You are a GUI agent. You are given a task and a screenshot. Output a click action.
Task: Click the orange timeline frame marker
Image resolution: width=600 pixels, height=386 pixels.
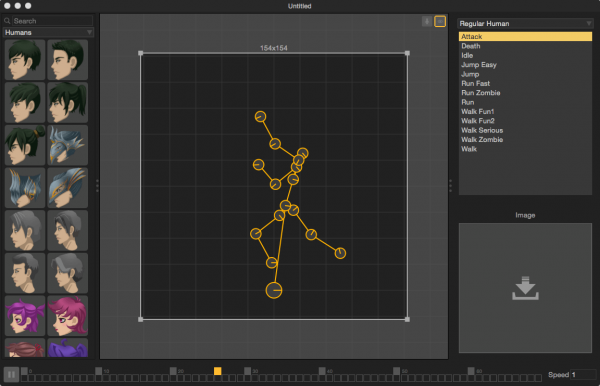[x=217, y=371]
